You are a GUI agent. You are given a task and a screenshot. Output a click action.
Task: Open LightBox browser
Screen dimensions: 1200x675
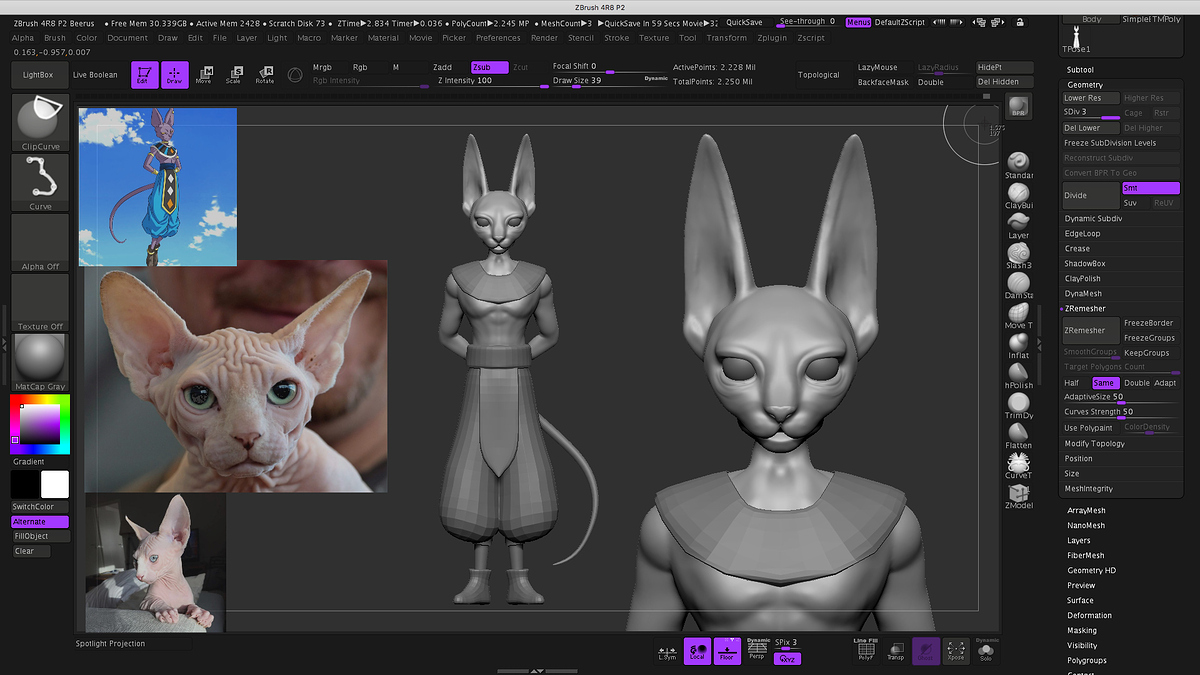(x=38, y=75)
